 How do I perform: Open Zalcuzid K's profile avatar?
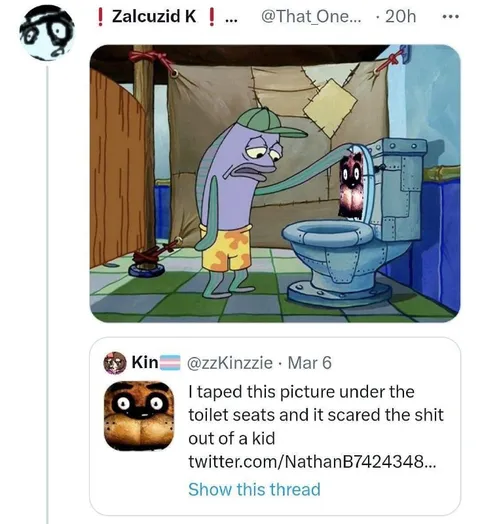click(47, 33)
